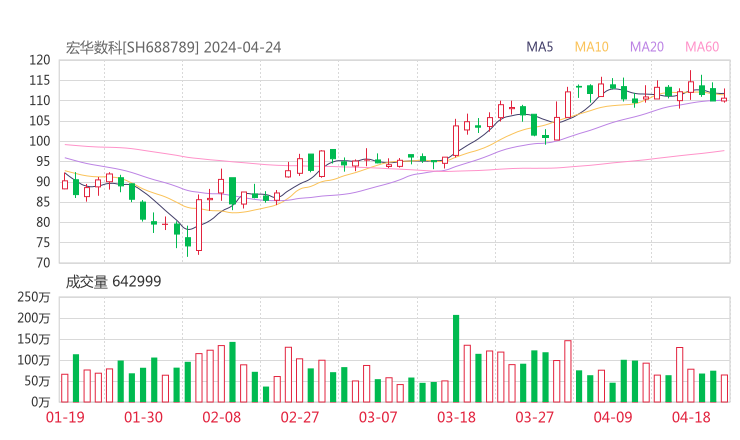Select the MA5 legend label

(x=539, y=47)
